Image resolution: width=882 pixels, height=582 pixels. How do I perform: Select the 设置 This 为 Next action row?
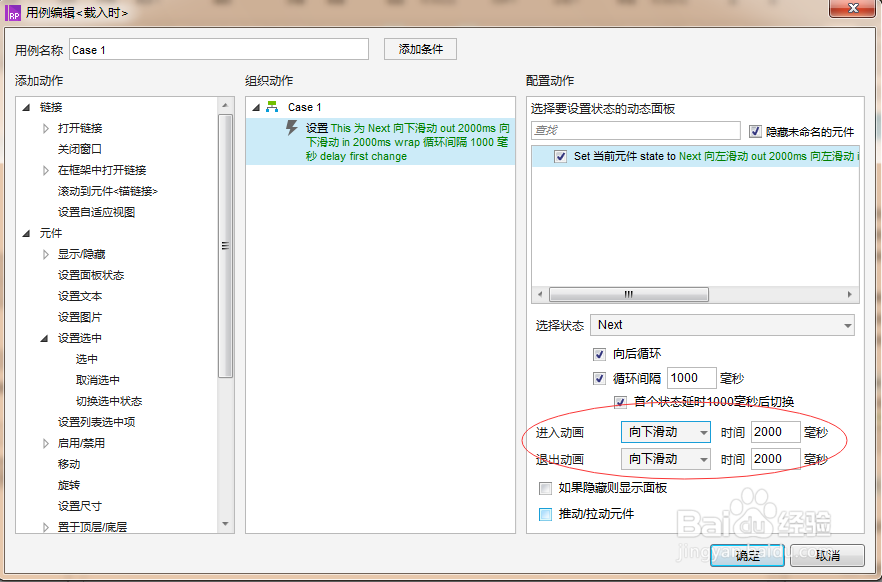(x=380, y=142)
